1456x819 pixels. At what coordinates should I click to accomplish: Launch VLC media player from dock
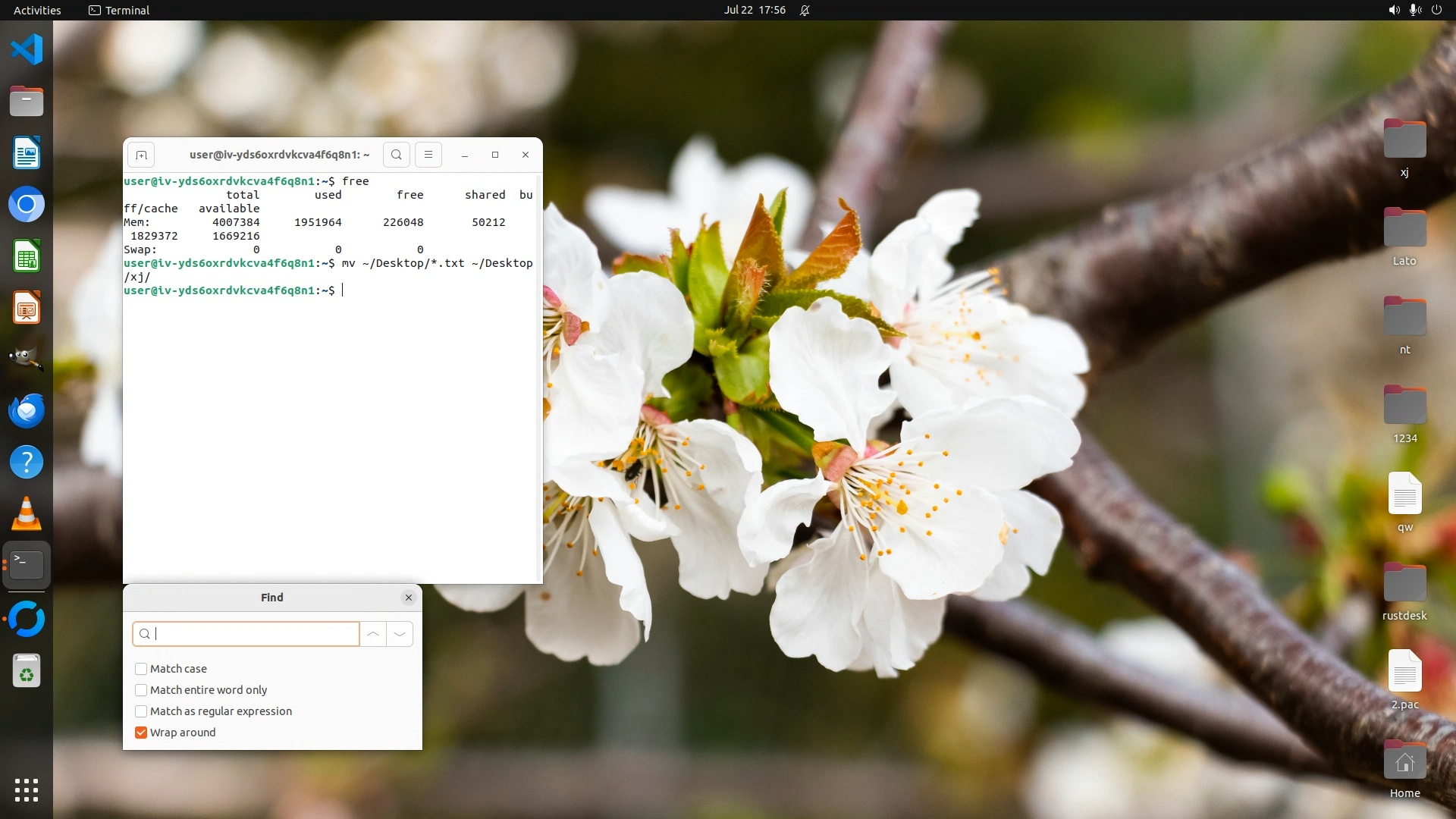coord(27,513)
